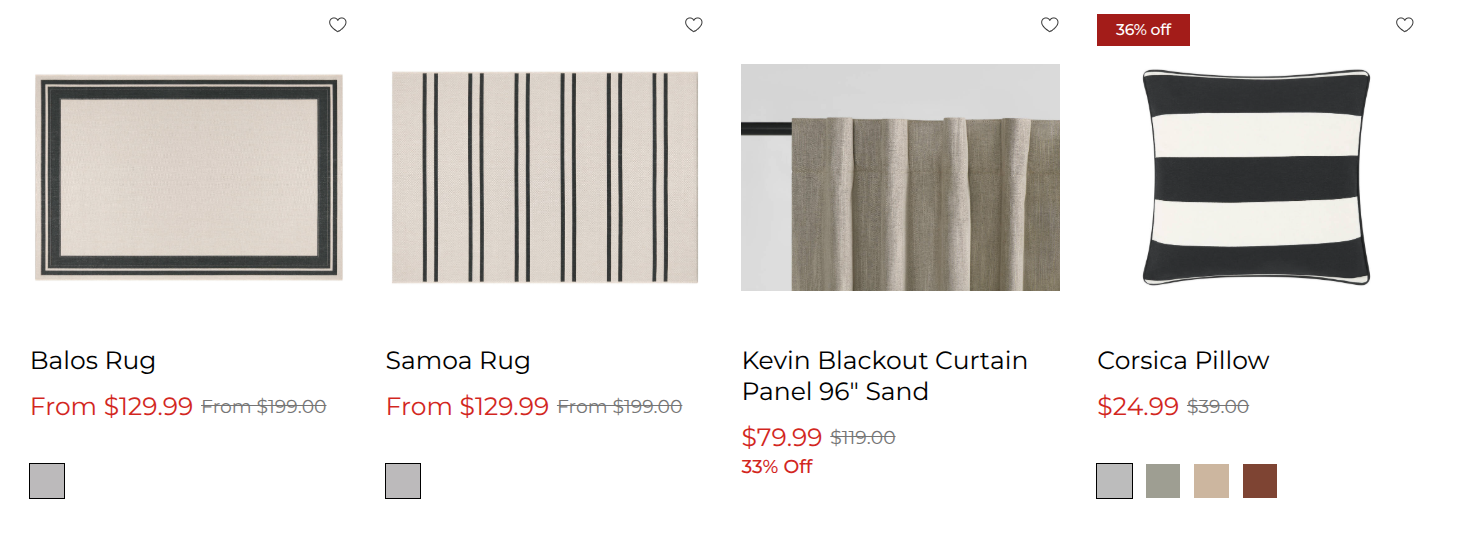This screenshot has height=544, width=1459.
Task: Visit the Corsica Pillow title link
Action: pos(1183,360)
